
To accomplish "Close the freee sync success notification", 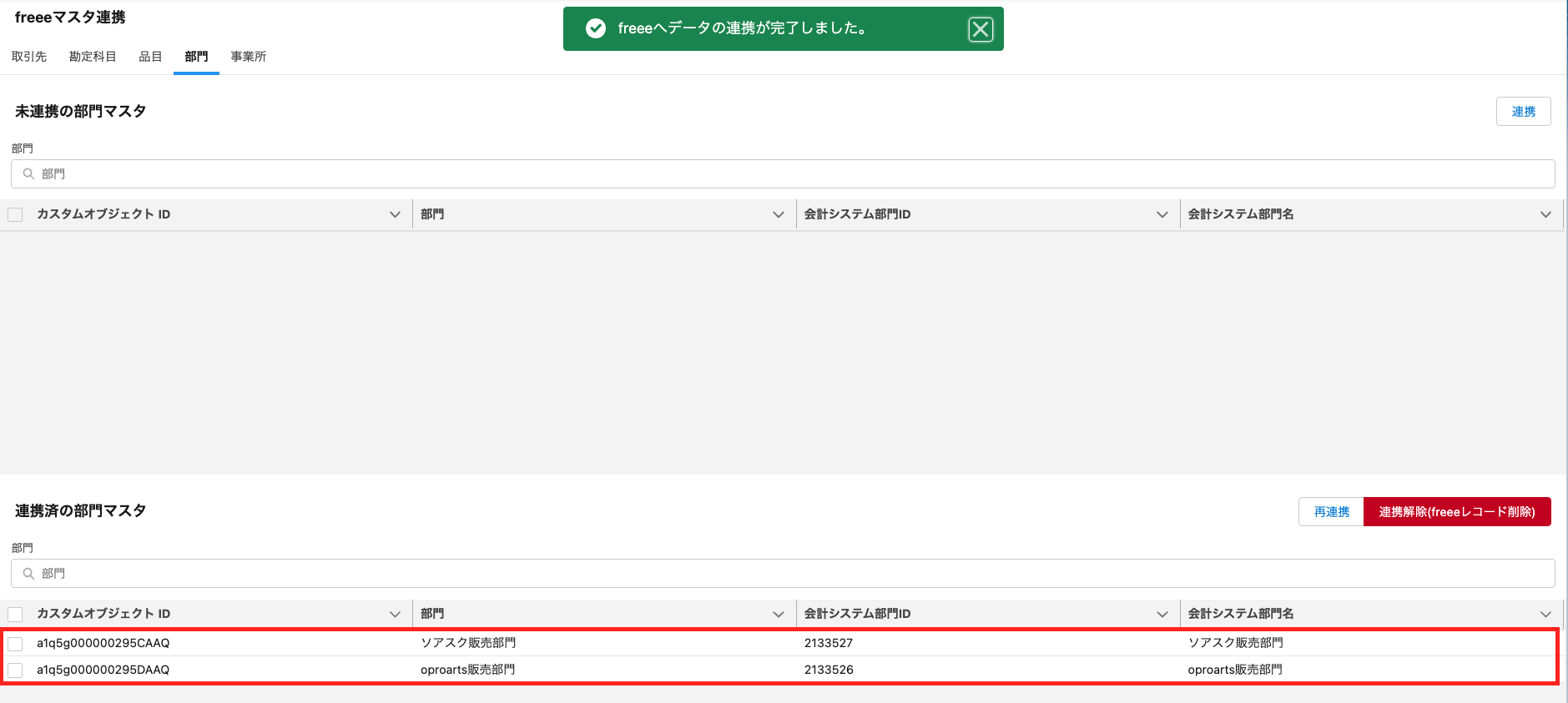I will tap(981, 30).
